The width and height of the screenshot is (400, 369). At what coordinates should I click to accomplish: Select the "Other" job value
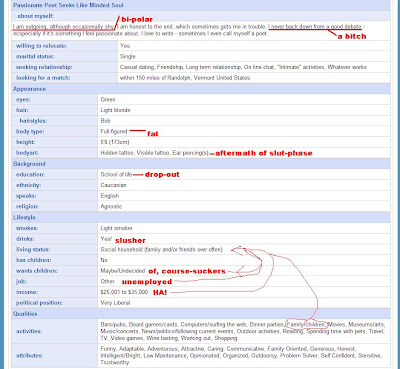[107, 281]
